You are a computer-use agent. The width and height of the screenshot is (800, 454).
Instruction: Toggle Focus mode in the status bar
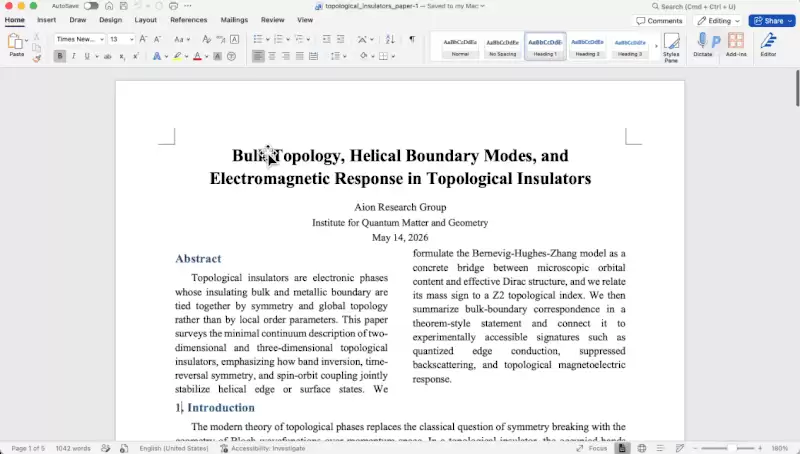592,448
